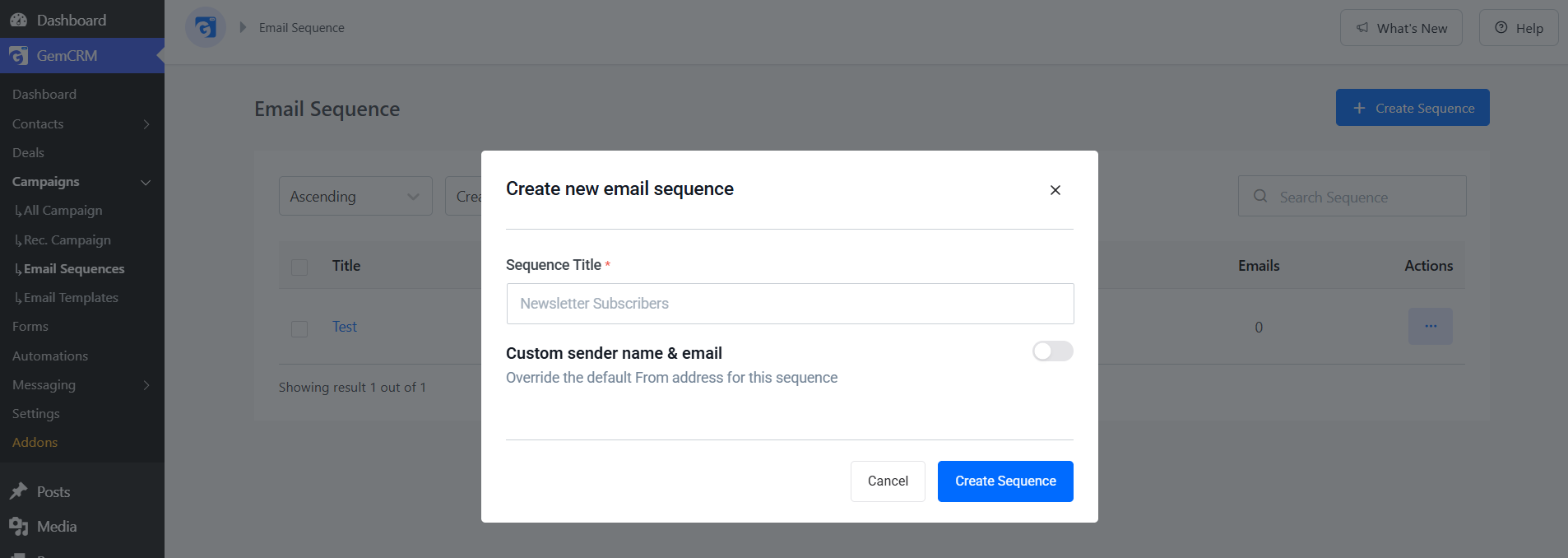
Task: Click the Emails column header
Action: coord(1259,266)
